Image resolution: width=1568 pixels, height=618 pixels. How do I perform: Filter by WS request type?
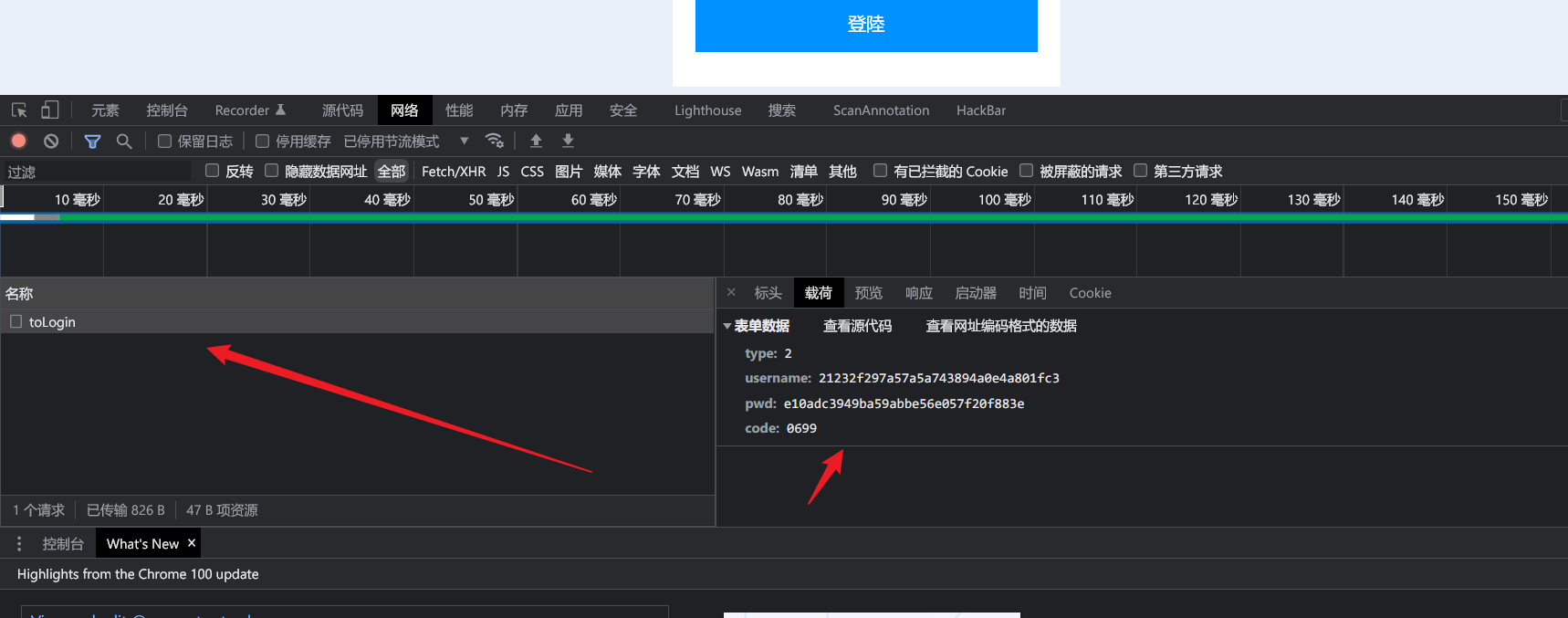click(720, 172)
